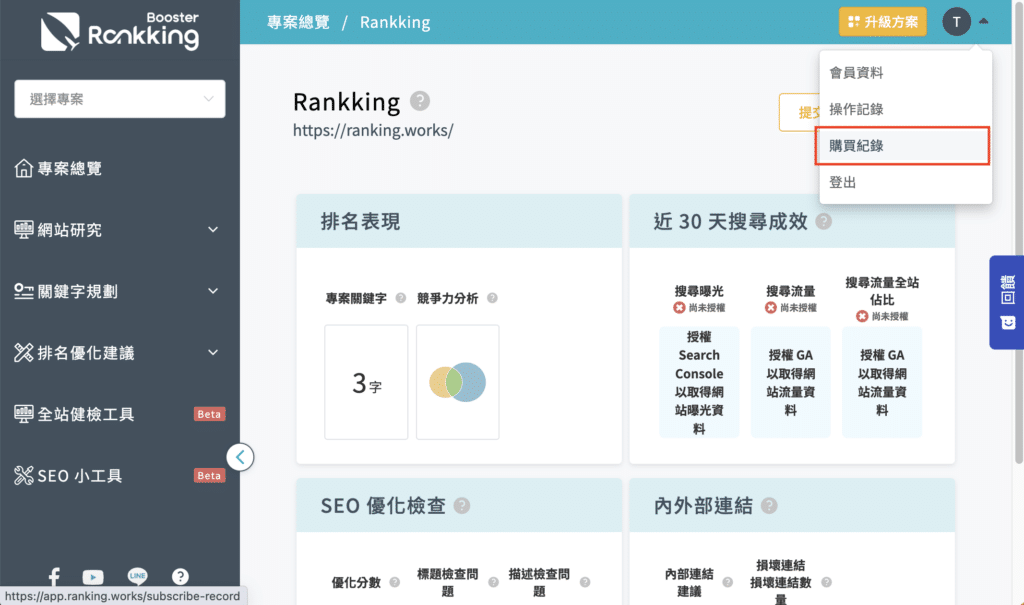Screen dimensions: 1024x605
Task: Click the competitiveness Venn diagram thumbnail
Action: click(457, 382)
